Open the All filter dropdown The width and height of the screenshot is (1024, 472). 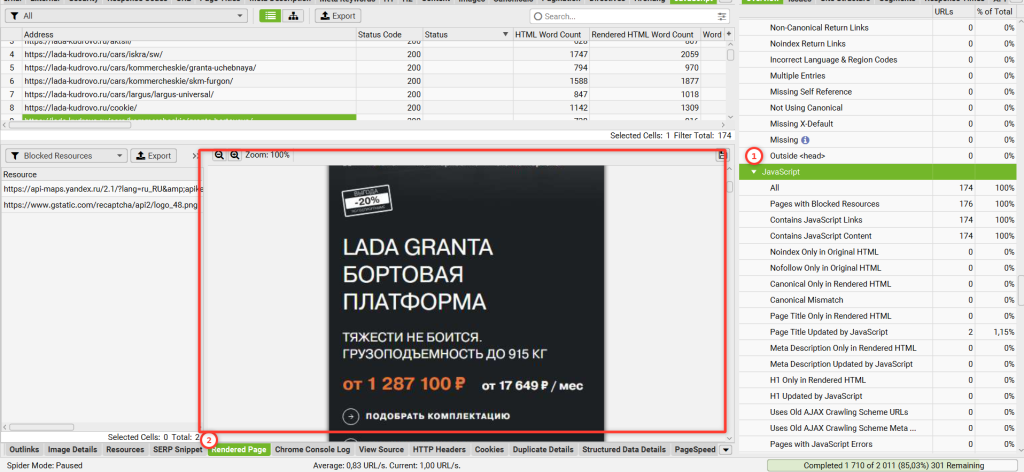coord(127,16)
